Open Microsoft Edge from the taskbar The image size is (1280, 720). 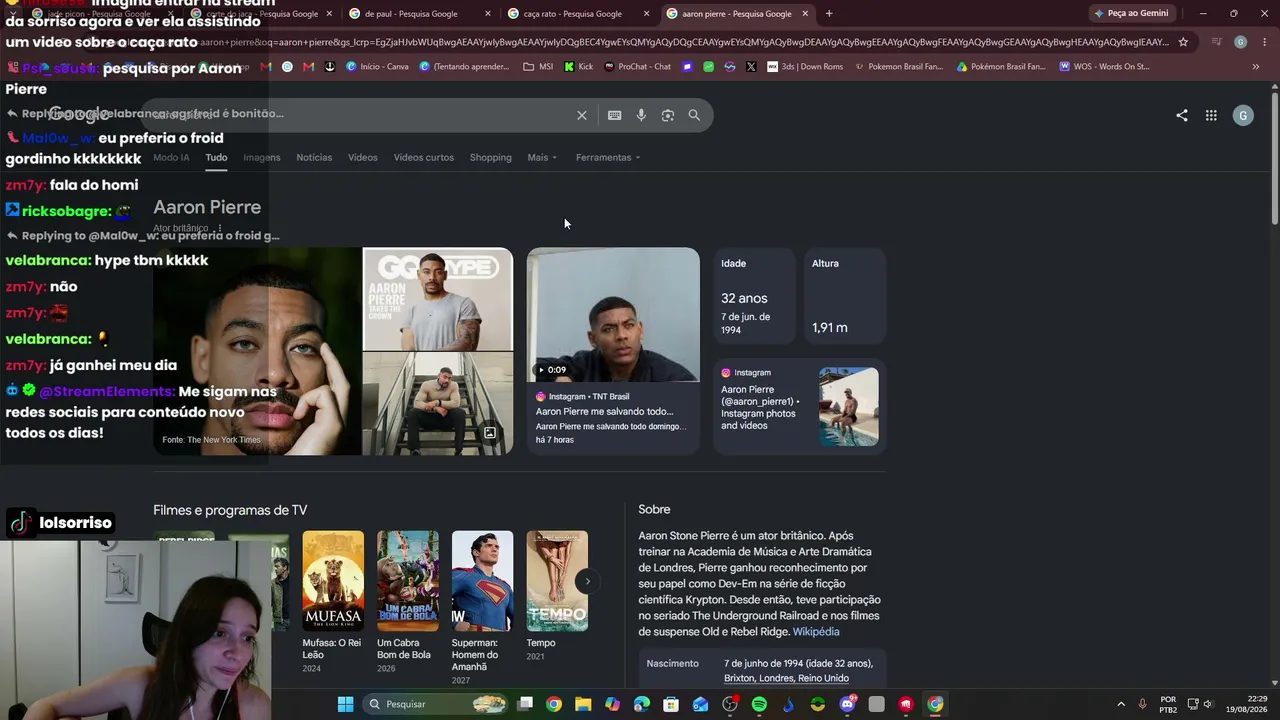(x=642, y=704)
